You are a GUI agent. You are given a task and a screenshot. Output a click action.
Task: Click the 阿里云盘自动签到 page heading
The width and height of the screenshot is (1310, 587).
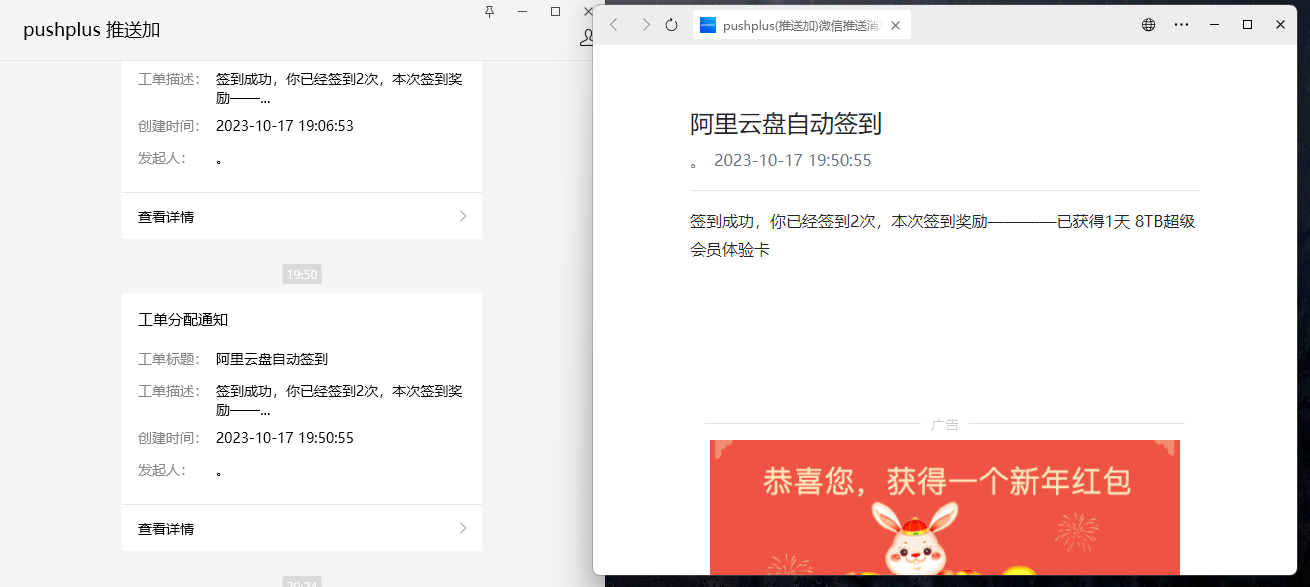click(786, 124)
